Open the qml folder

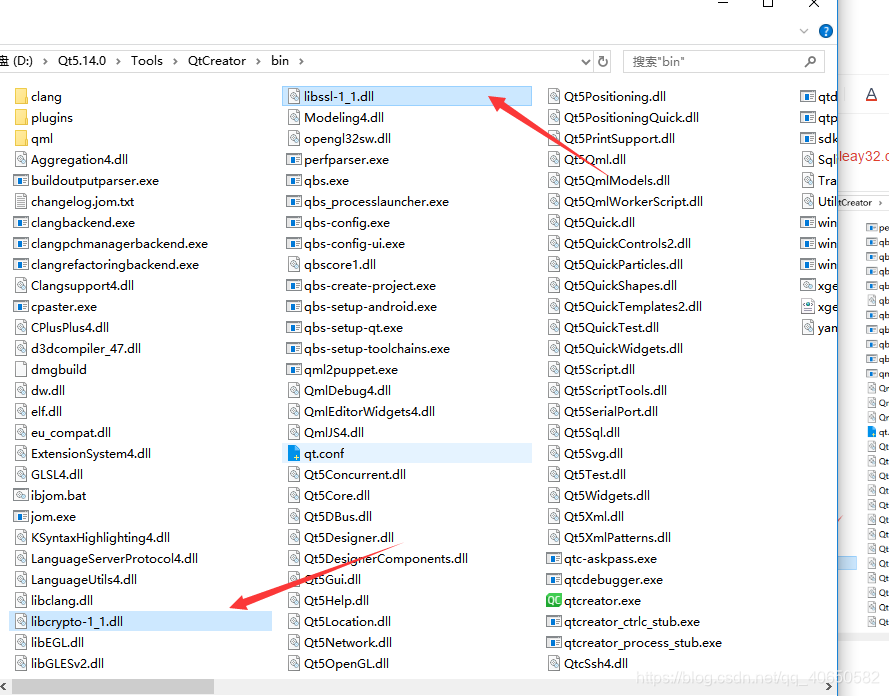pos(38,138)
